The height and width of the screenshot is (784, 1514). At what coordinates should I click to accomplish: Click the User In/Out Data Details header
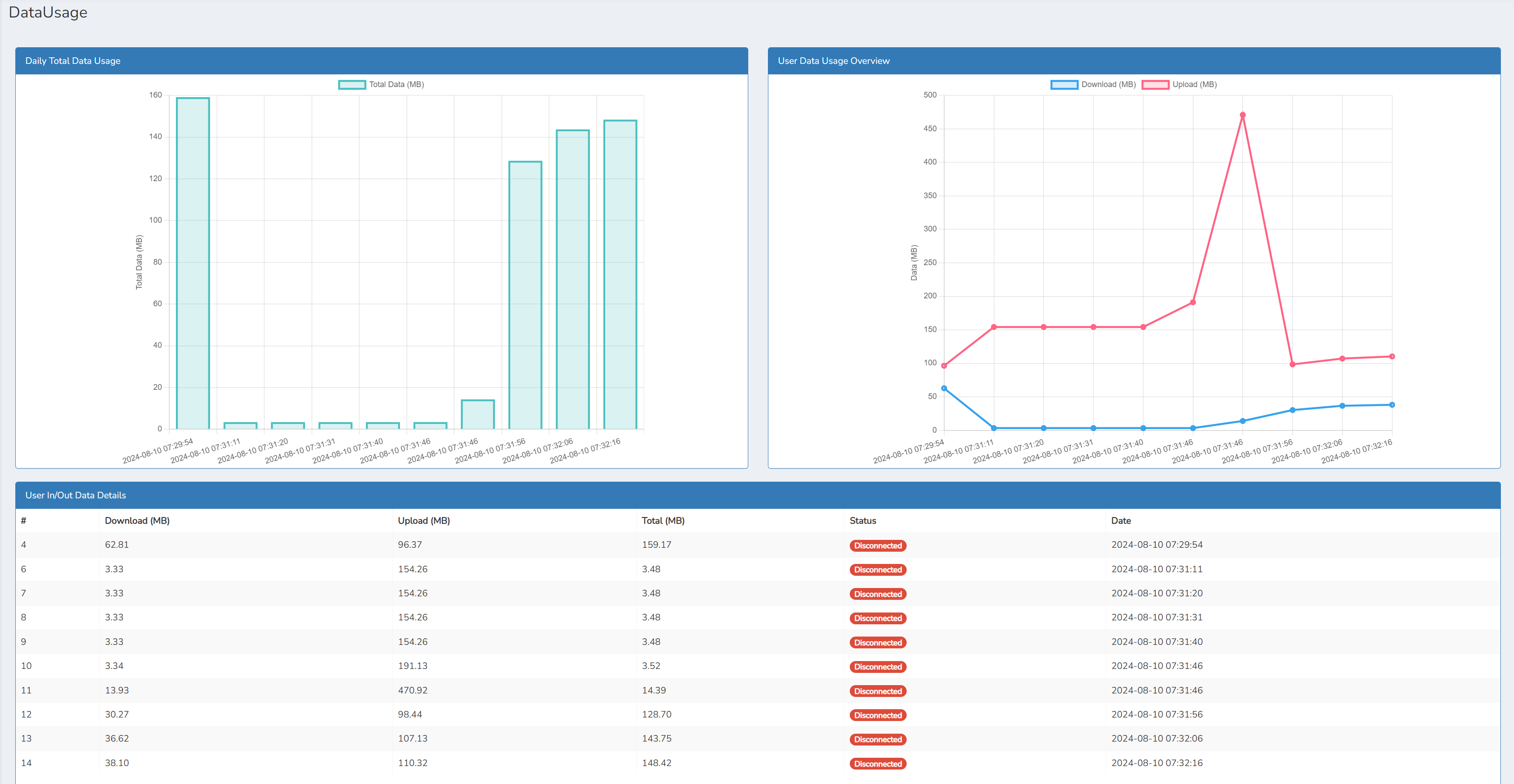[x=75, y=495]
